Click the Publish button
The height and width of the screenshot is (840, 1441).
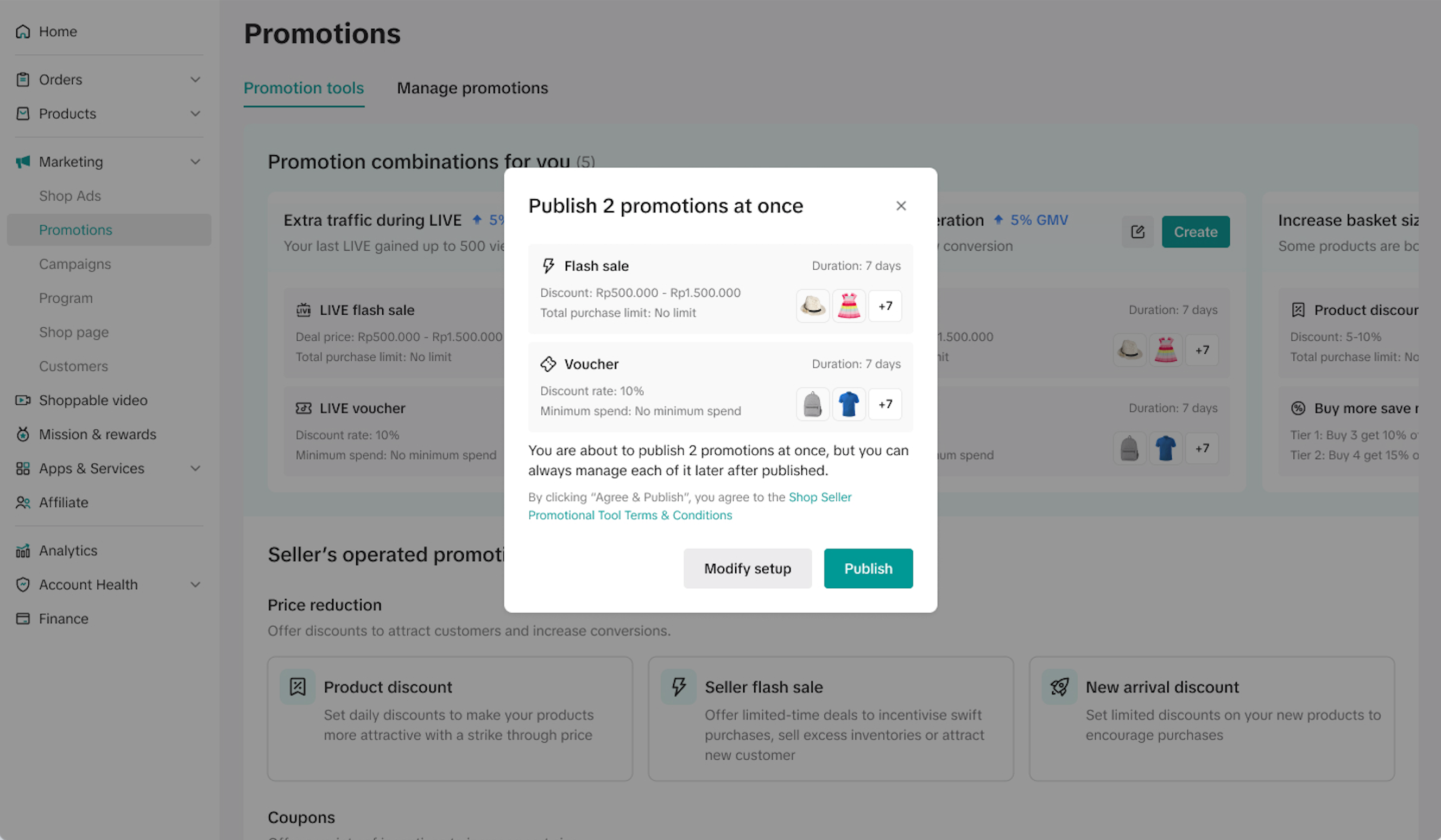(868, 568)
